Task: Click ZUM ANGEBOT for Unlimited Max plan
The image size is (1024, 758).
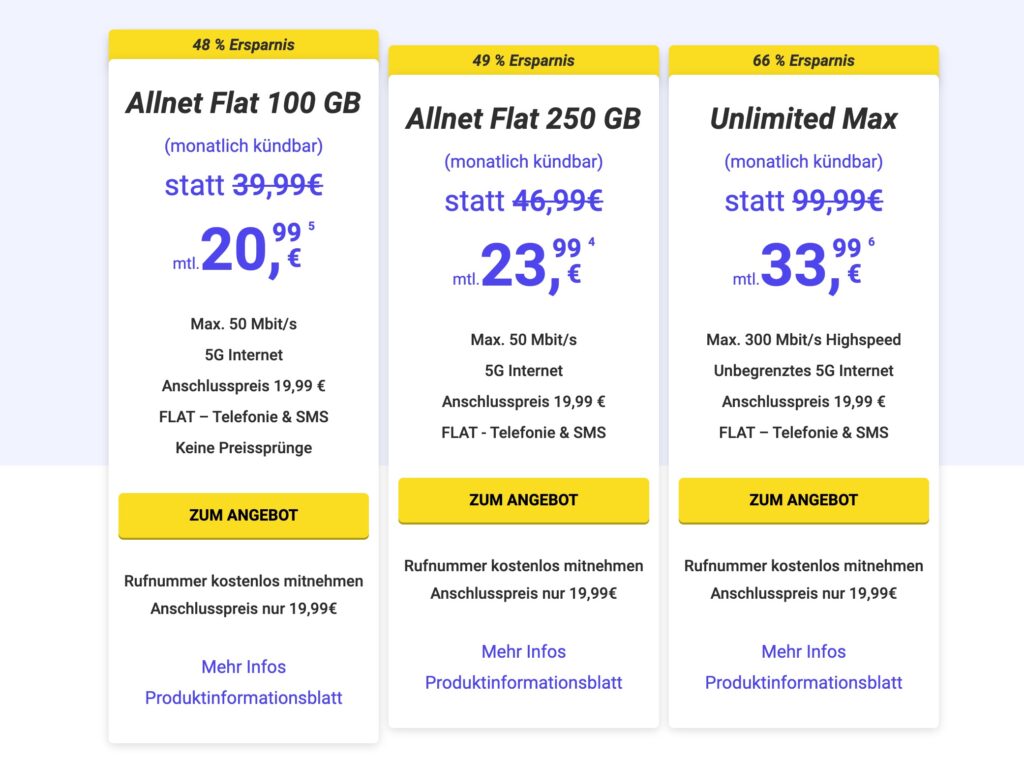Action: pyautogui.click(x=803, y=500)
